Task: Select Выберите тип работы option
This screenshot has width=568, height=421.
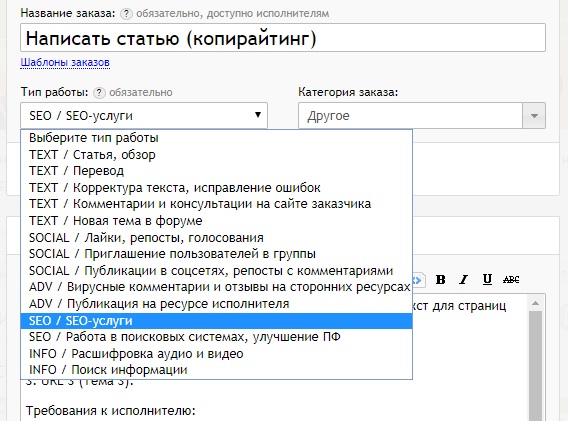Action: tap(217, 138)
